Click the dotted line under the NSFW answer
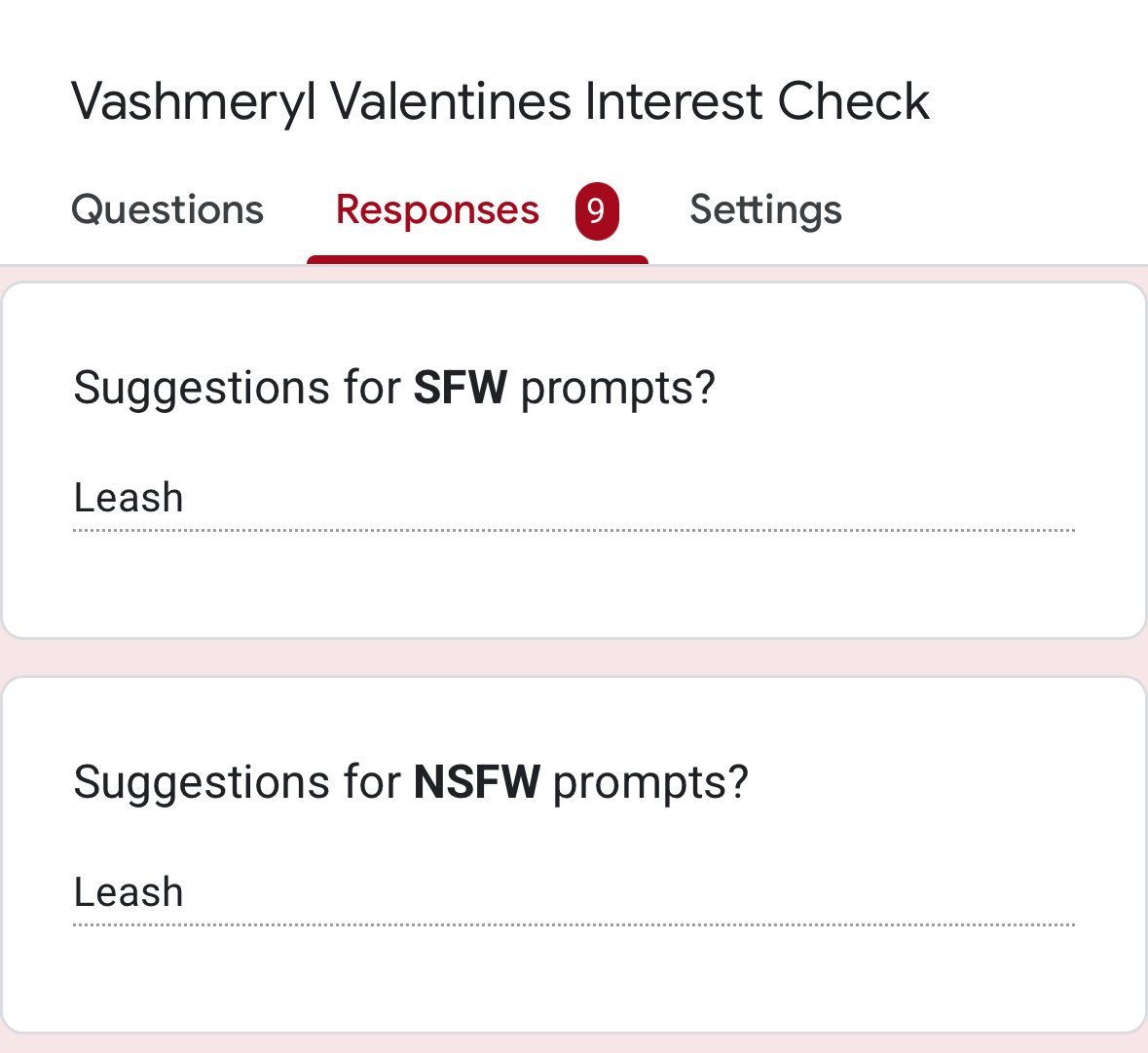 (574, 924)
